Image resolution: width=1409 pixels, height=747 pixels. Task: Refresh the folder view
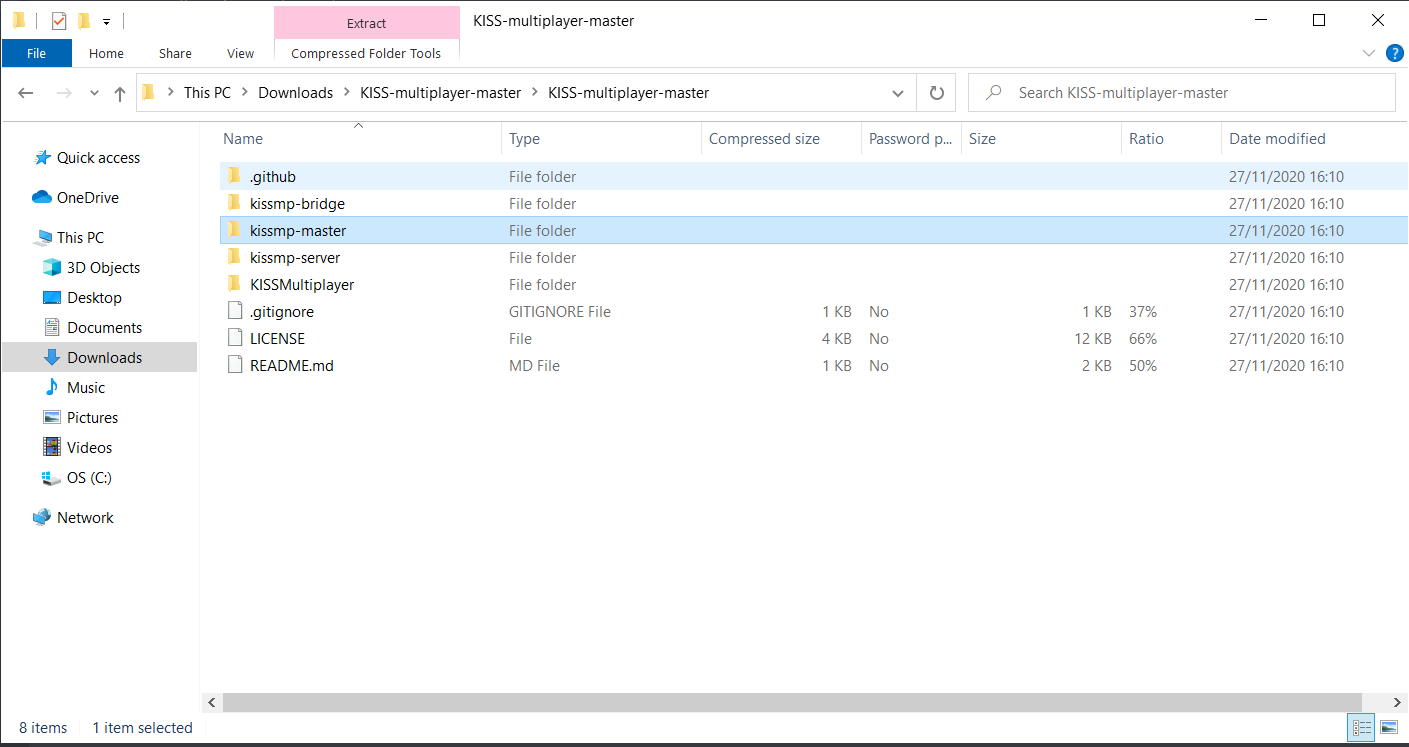[x=937, y=93]
